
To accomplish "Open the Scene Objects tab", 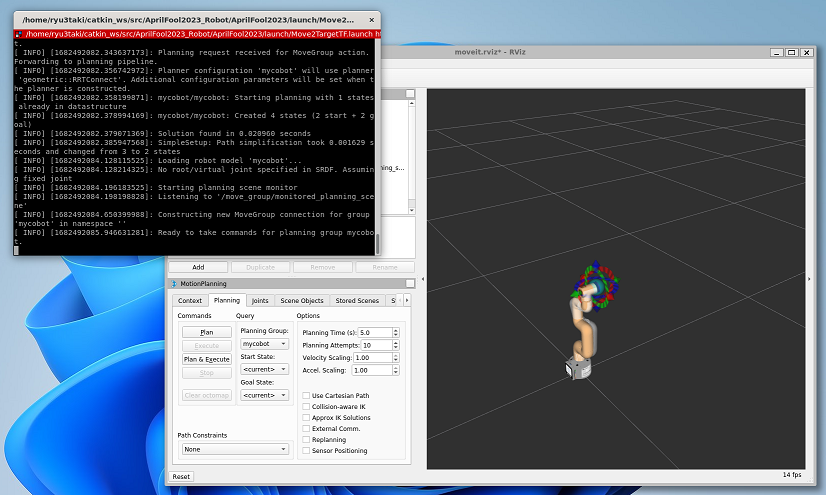I will click(302, 300).
